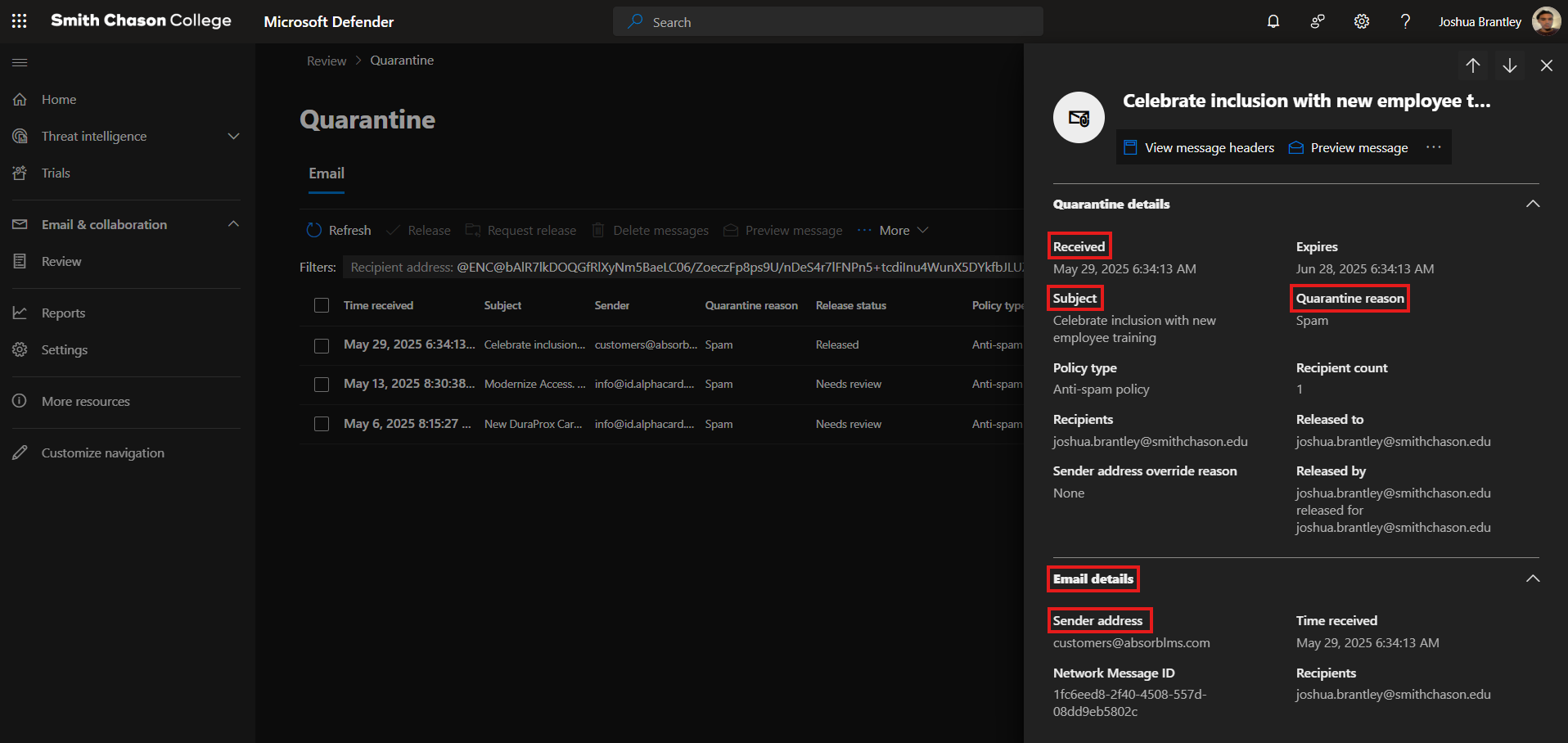Go to previous item with up arrow
The width and height of the screenshot is (1568, 743).
1473,65
